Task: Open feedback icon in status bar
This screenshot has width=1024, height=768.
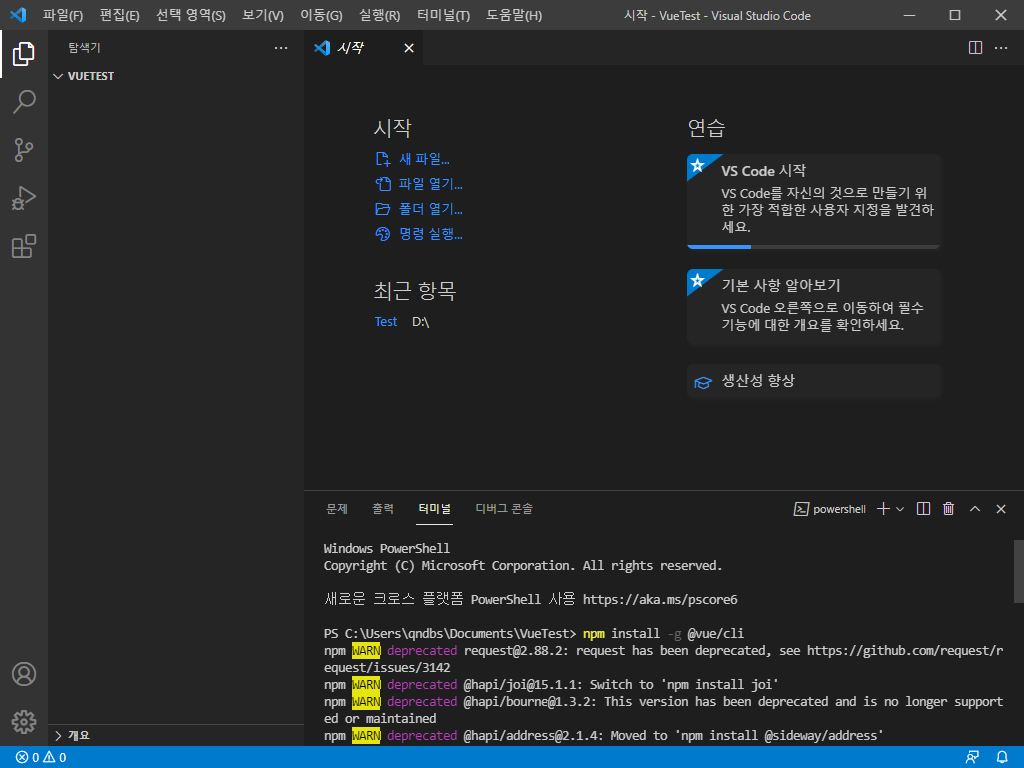Action: (972, 758)
